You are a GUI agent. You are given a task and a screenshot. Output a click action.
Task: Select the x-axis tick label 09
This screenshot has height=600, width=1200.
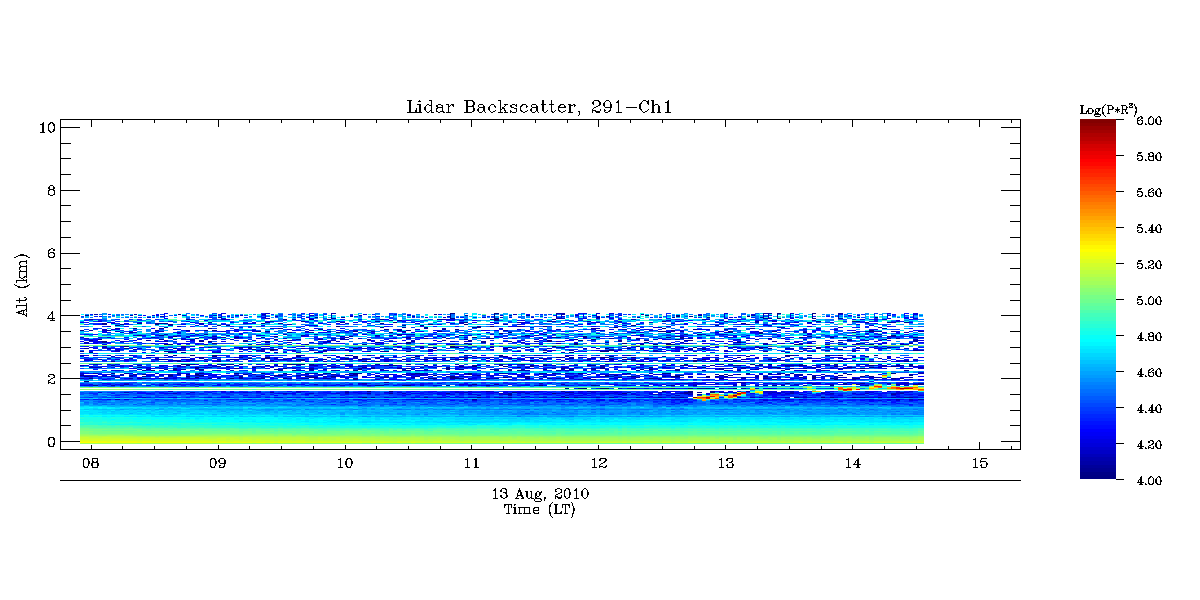tap(218, 464)
